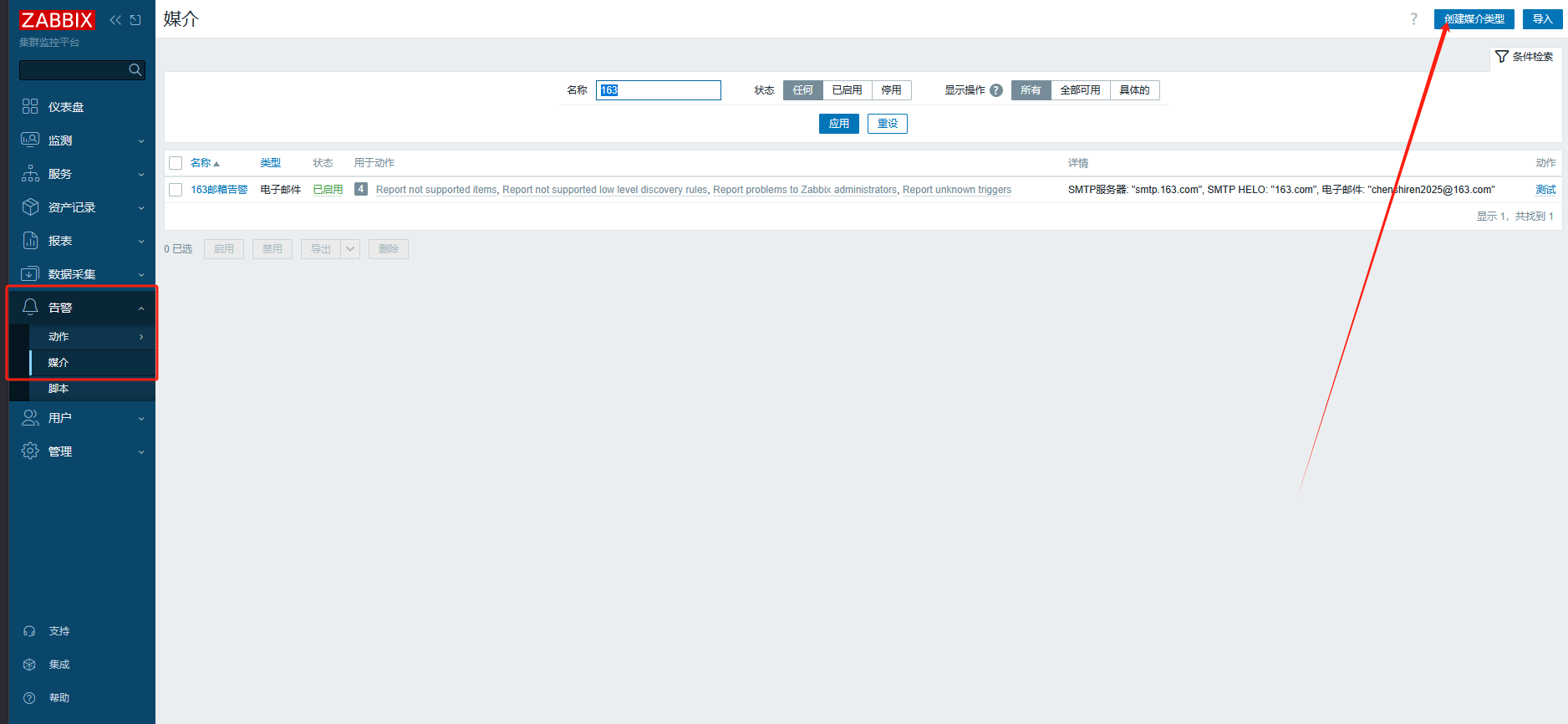Click the 数据采集 data collection icon
Viewport: 1568px width, 724px height.
tap(30, 273)
